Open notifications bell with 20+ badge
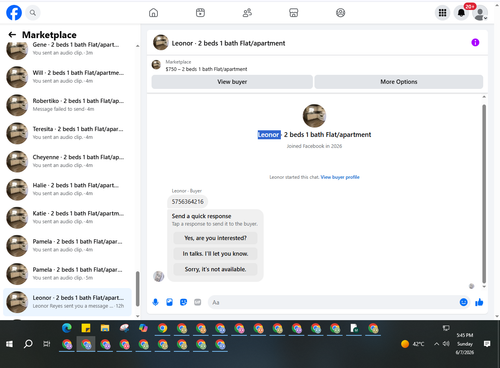 [461, 13]
